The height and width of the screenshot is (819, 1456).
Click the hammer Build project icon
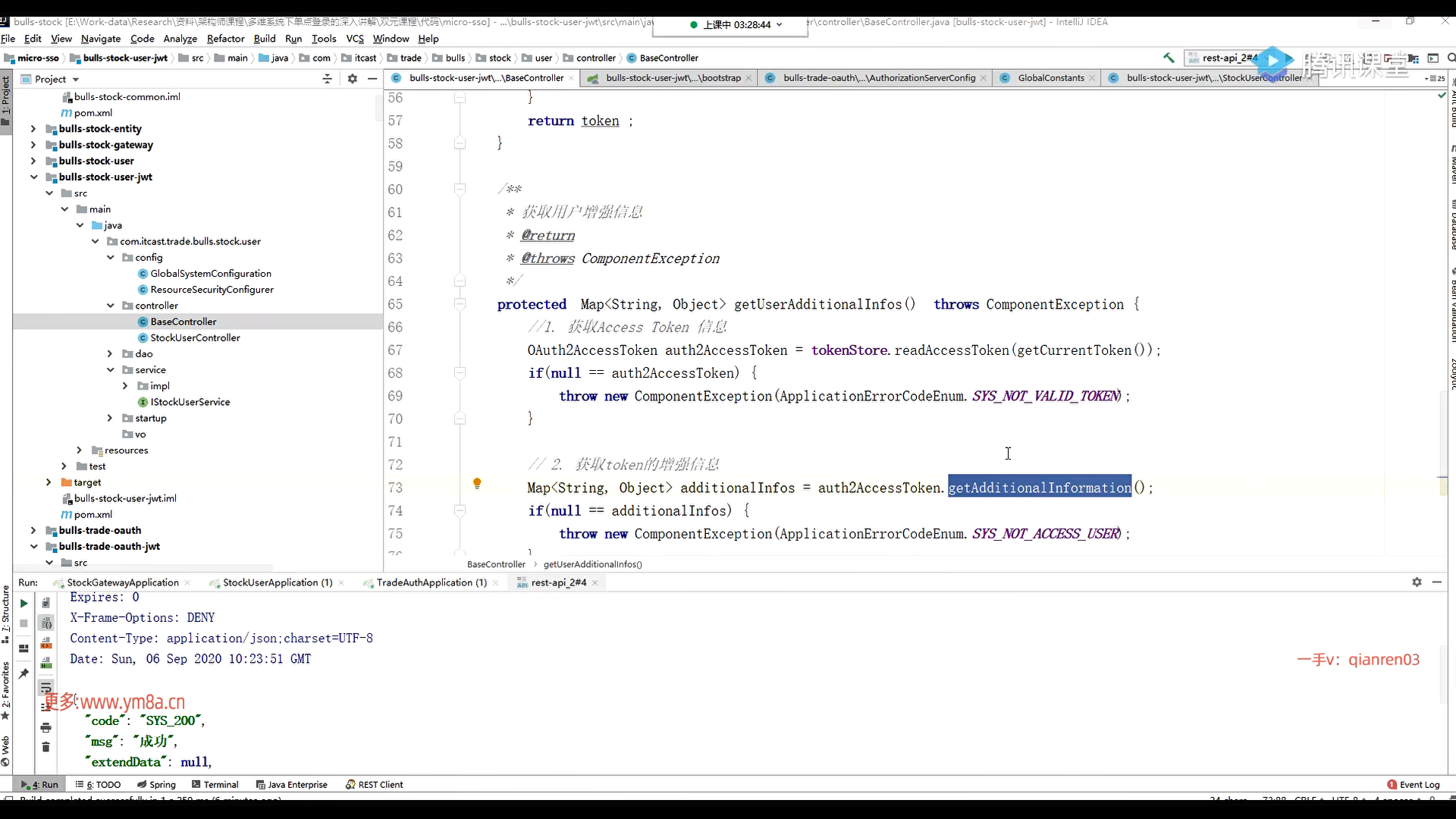click(x=1169, y=58)
